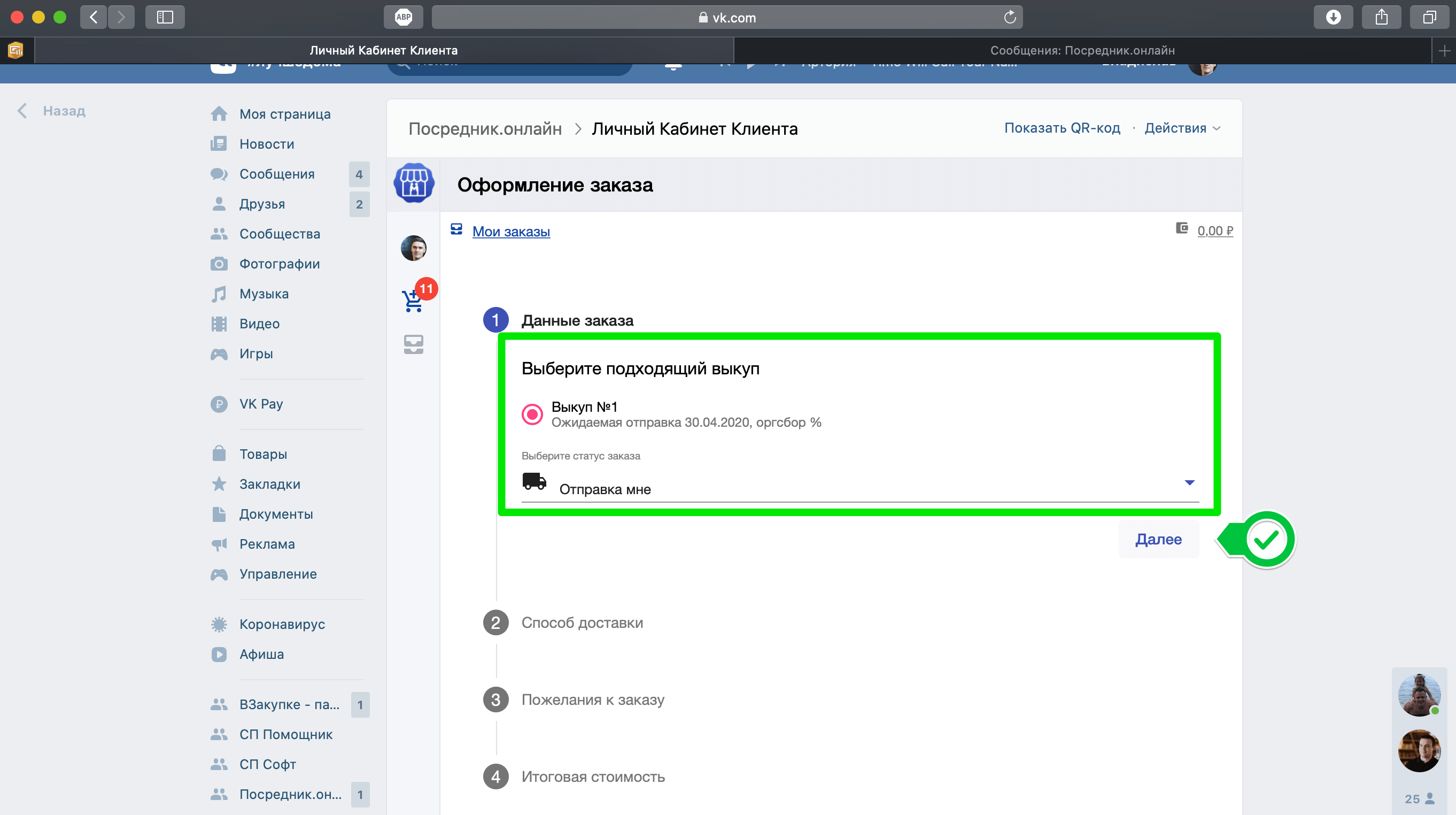Viewport: 1456px width, 815px height.
Task: Click Показать QR-код link
Action: pyautogui.click(x=1062, y=128)
